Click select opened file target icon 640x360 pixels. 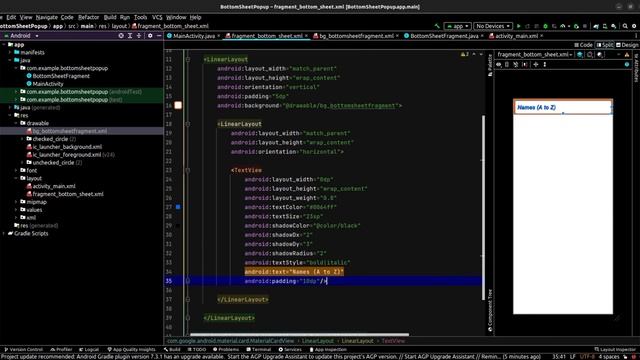[x=121, y=36]
